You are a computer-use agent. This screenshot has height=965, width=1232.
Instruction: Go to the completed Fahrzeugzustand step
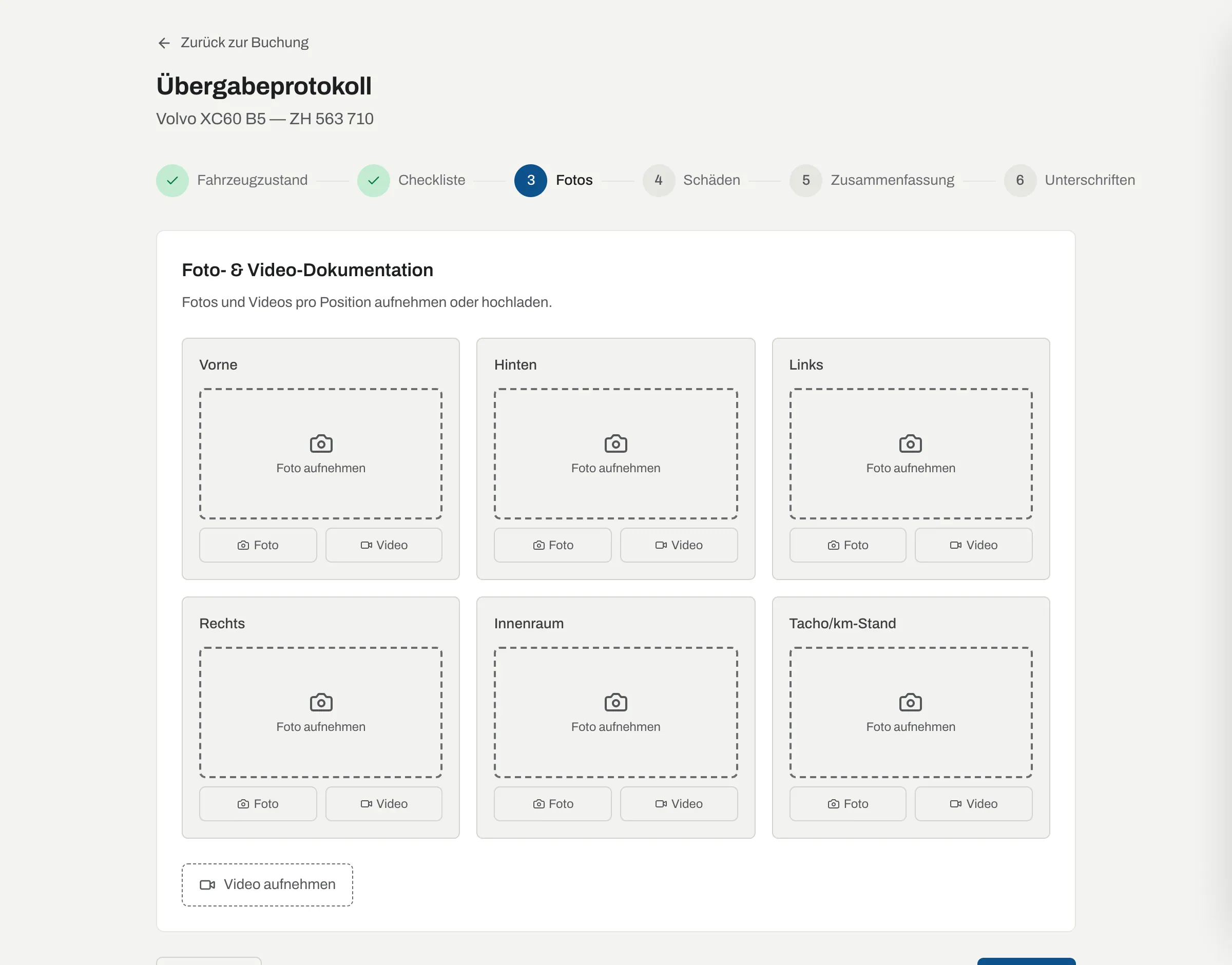[x=232, y=180]
